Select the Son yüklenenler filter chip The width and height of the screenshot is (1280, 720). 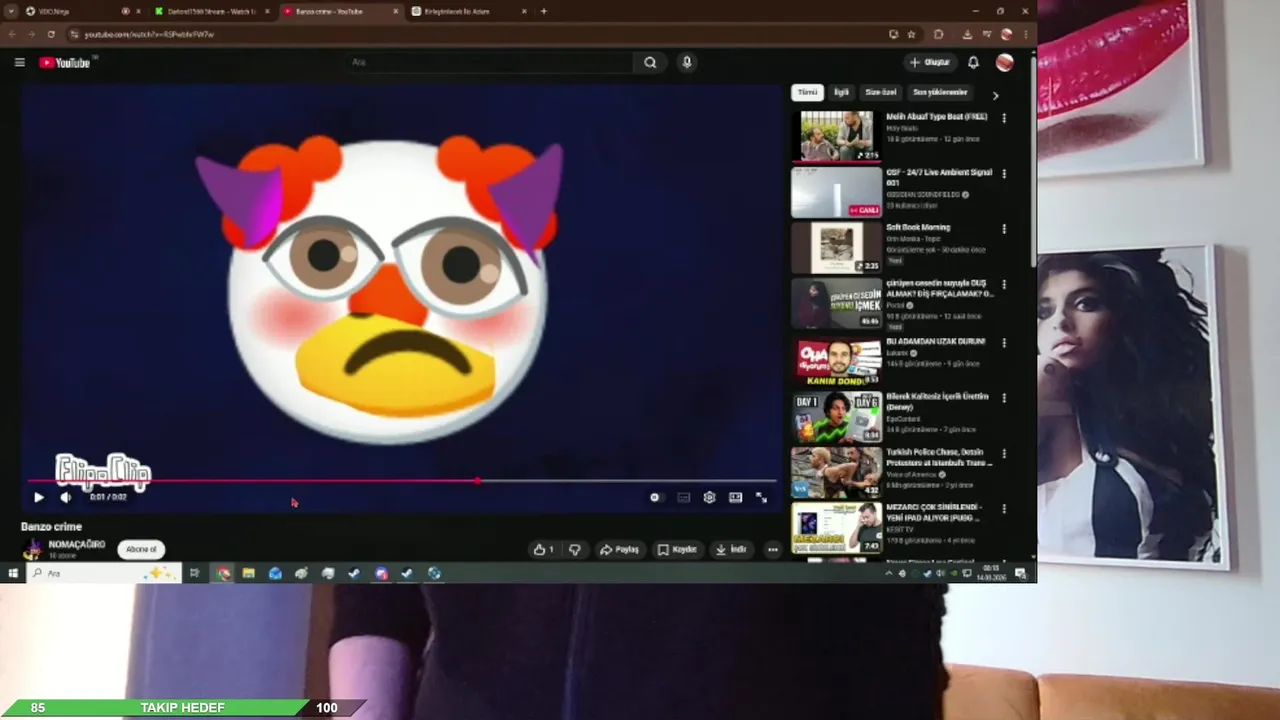coord(940,92)
